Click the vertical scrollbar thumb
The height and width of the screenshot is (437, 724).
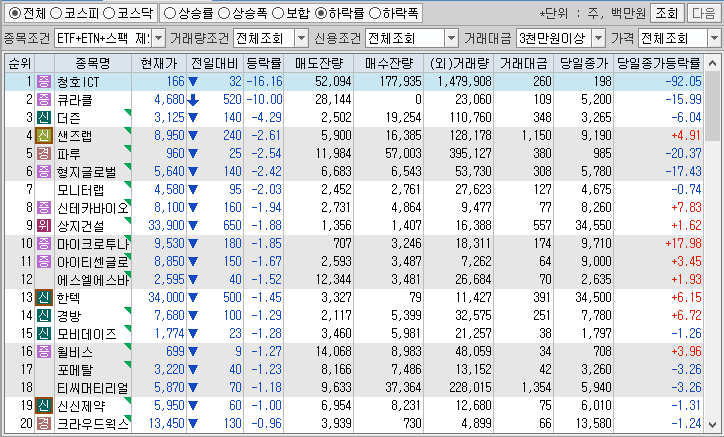[x=712, y=105]
